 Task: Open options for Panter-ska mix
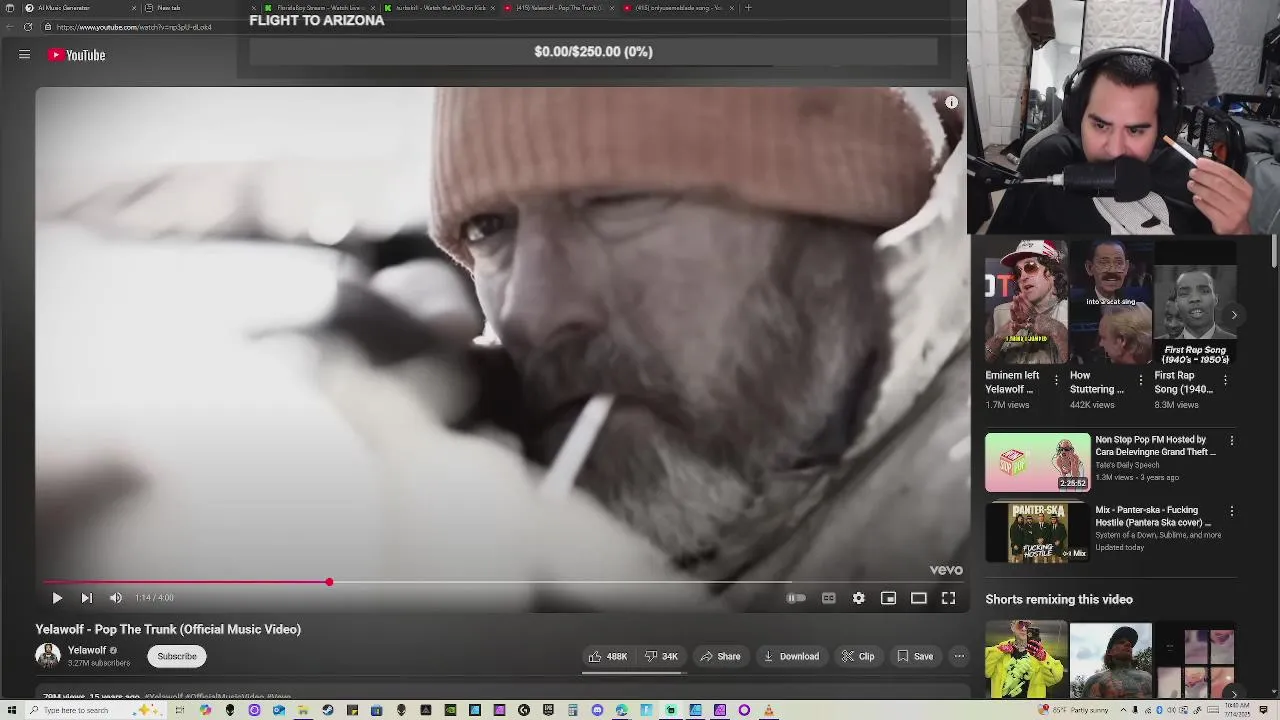(1232, 511)
